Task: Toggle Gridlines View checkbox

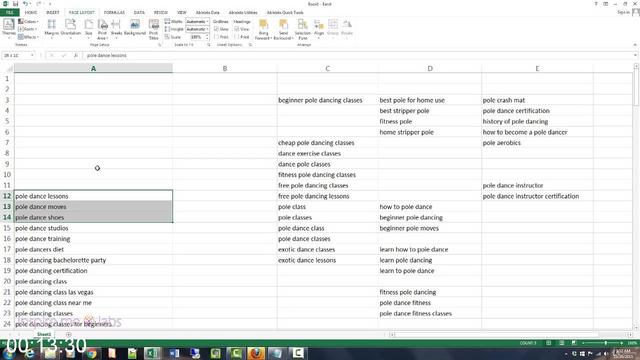Action: pyautogui.click(x=216, y=29)
